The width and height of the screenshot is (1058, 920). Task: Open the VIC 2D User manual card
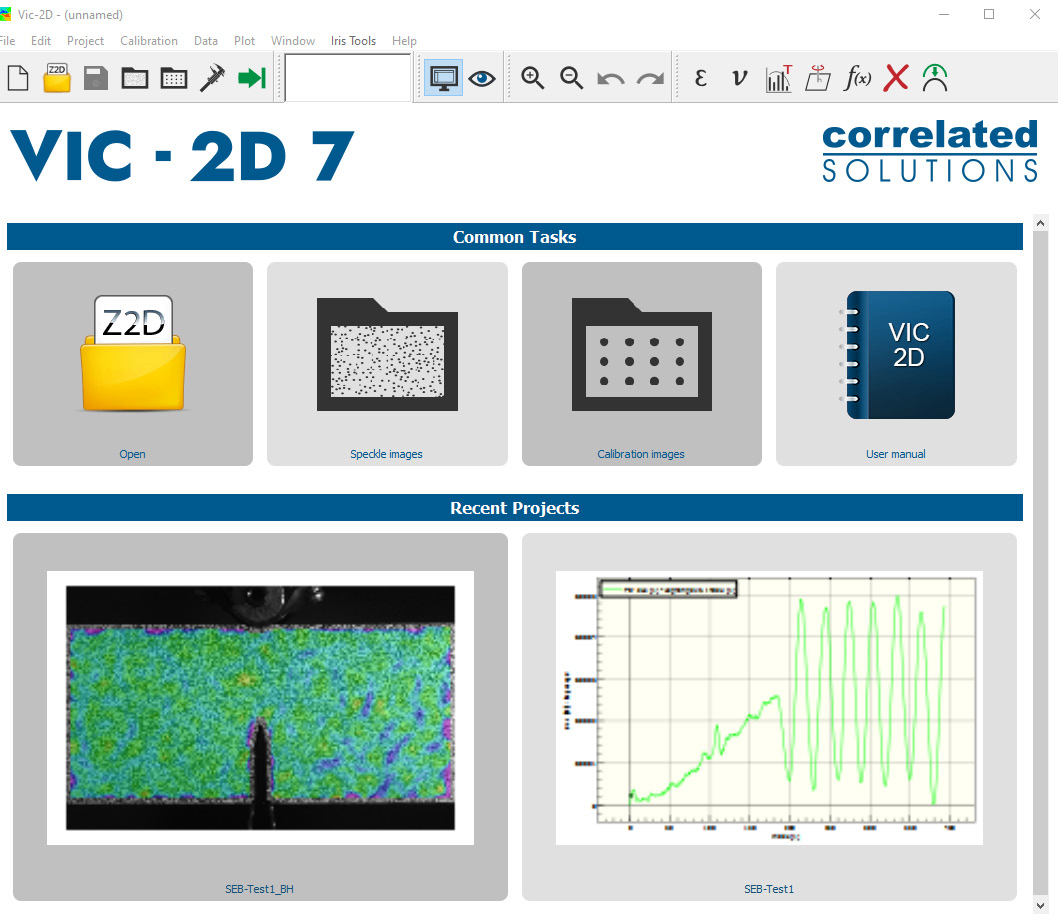coord(896,364)
